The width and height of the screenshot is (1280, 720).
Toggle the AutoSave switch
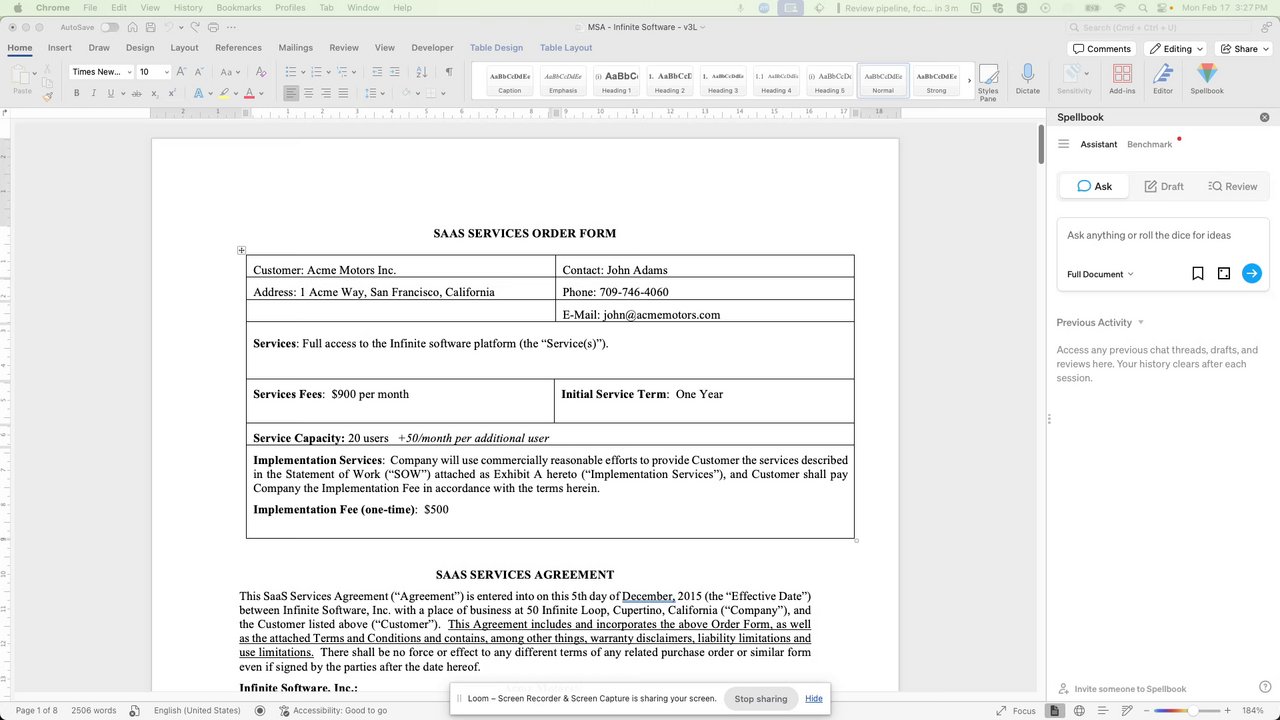point(110,27)
